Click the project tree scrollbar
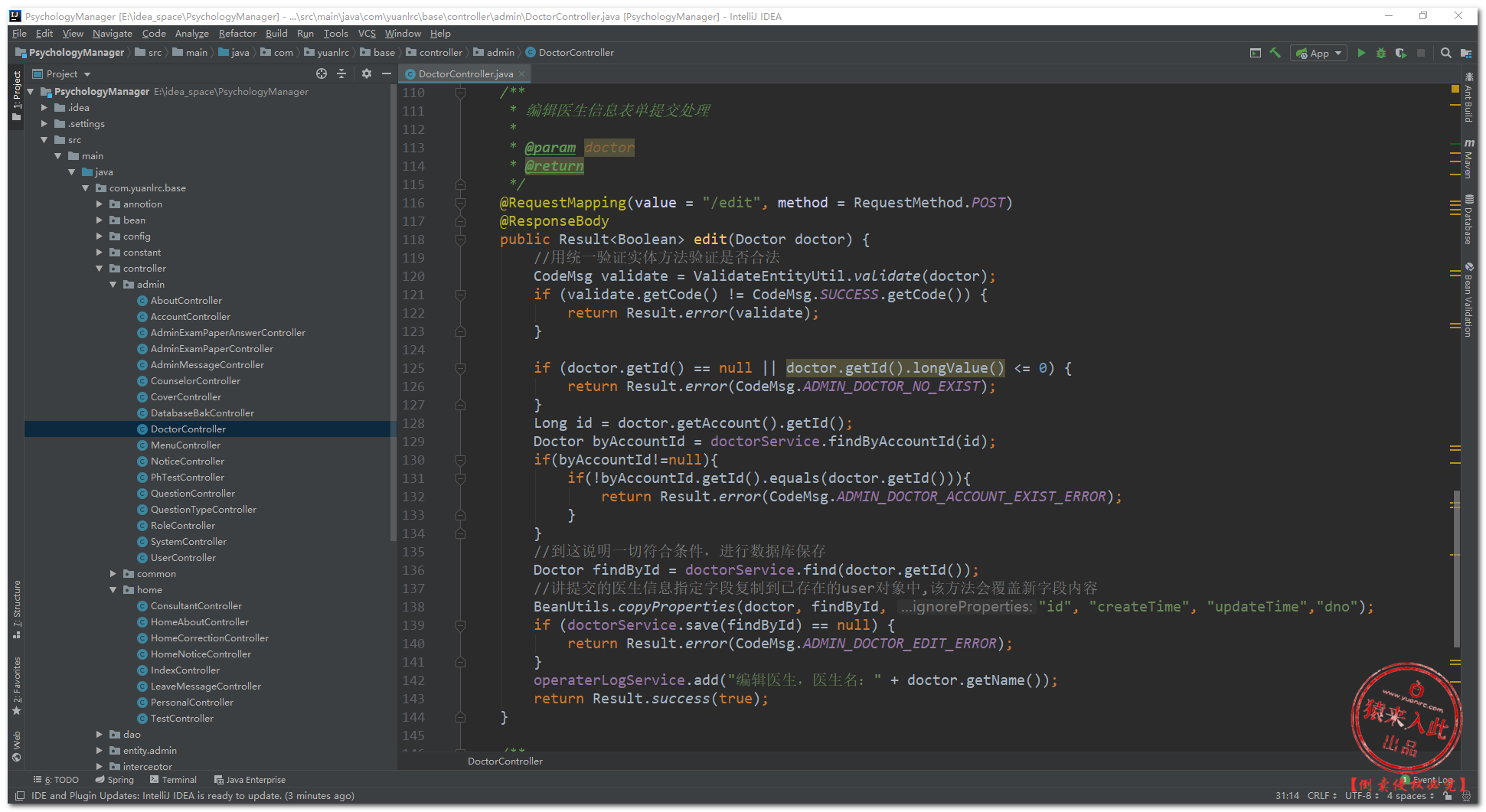This screenshot has height=812, width=1486. (394, 314)
